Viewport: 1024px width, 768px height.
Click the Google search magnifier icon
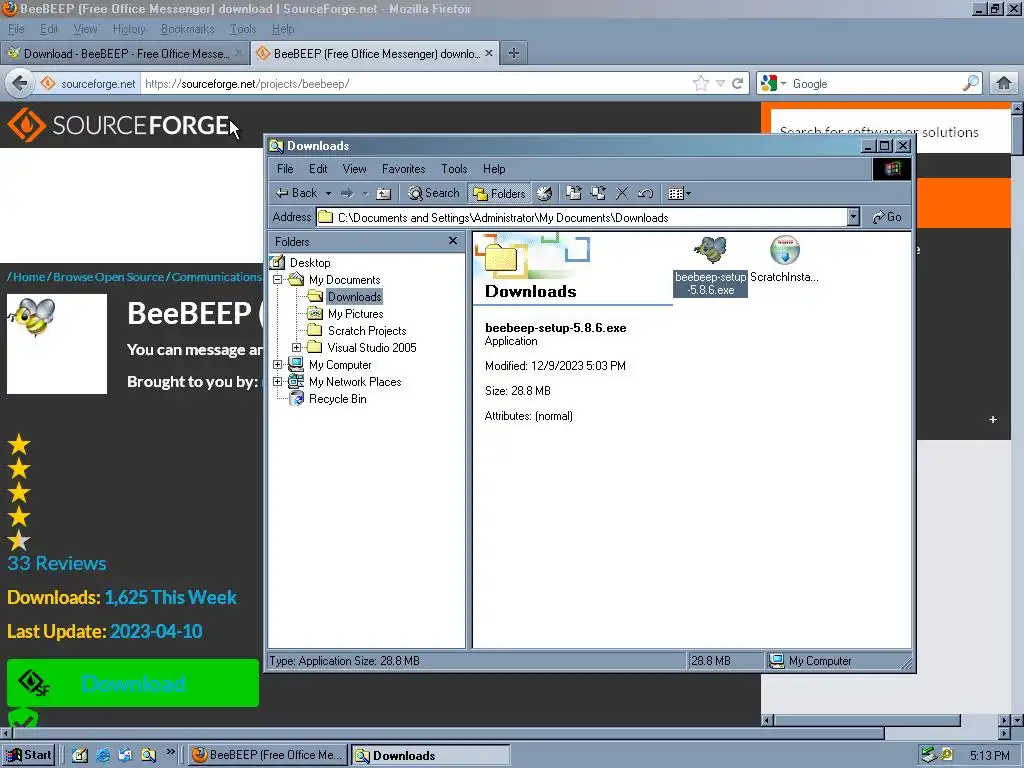point(970,83)
